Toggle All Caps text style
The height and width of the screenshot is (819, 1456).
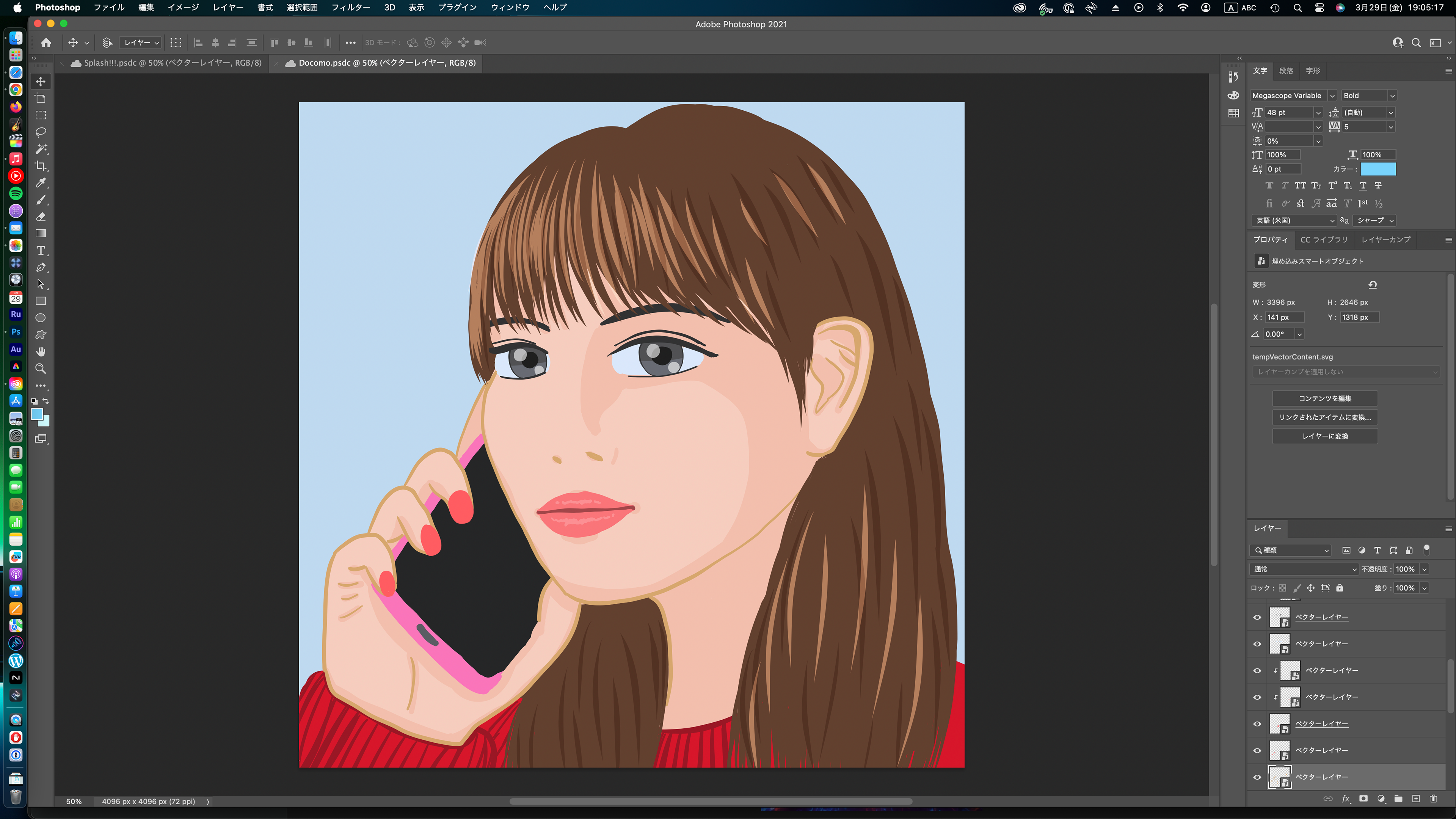point(1301,185)
